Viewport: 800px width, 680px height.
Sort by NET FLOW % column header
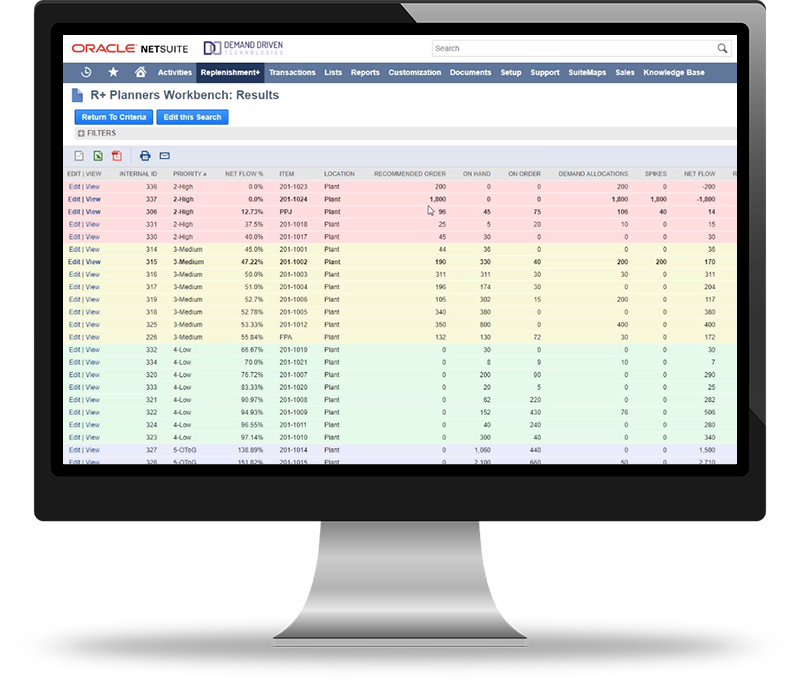click(x=244, y=174)
